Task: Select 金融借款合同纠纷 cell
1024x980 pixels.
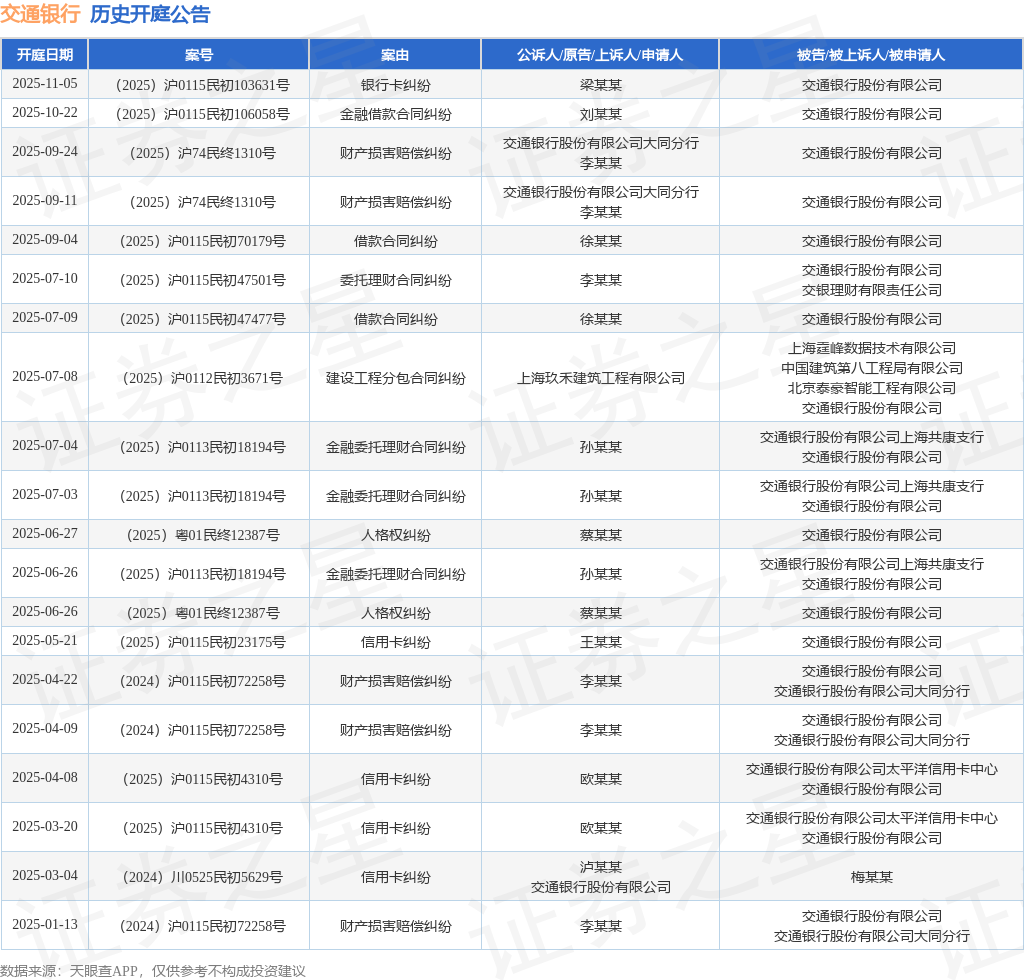Action: (x=395, y=114)
